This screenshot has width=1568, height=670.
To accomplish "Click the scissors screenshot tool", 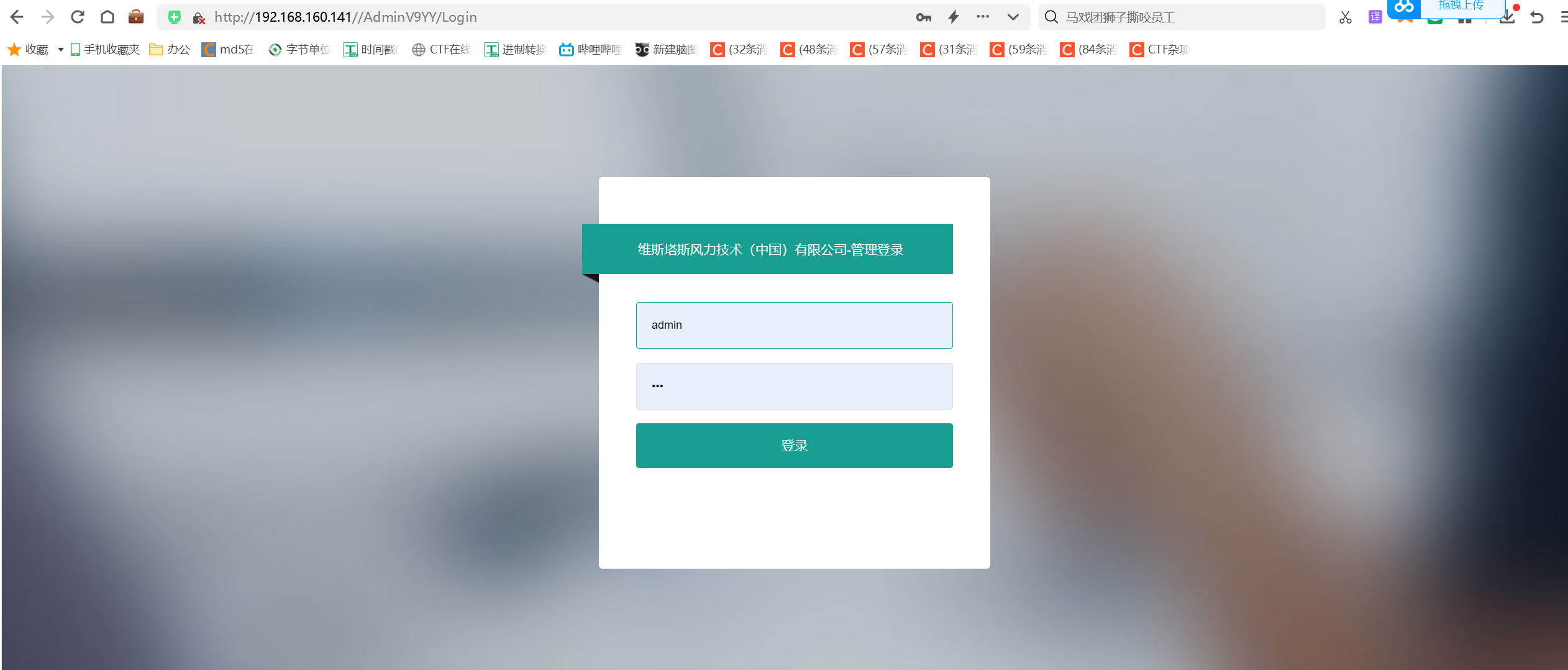I will 1346,17.
